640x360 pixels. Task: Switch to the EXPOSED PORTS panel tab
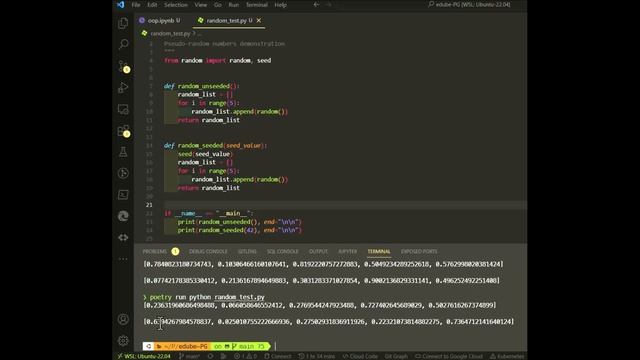(419, 251)
